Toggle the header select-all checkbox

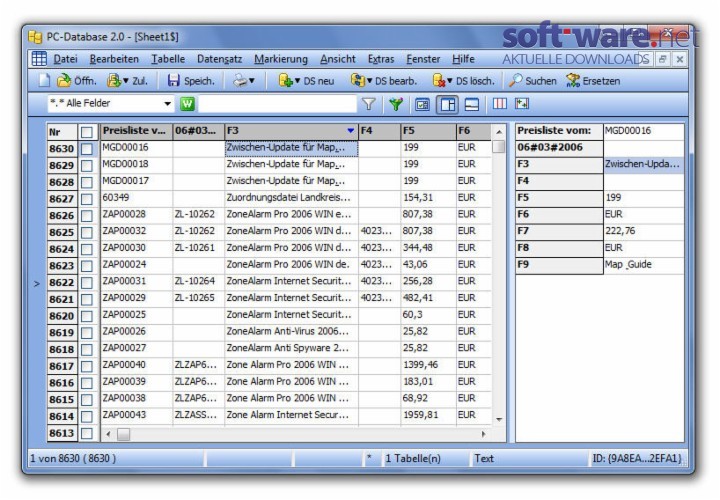coord(86,132)
